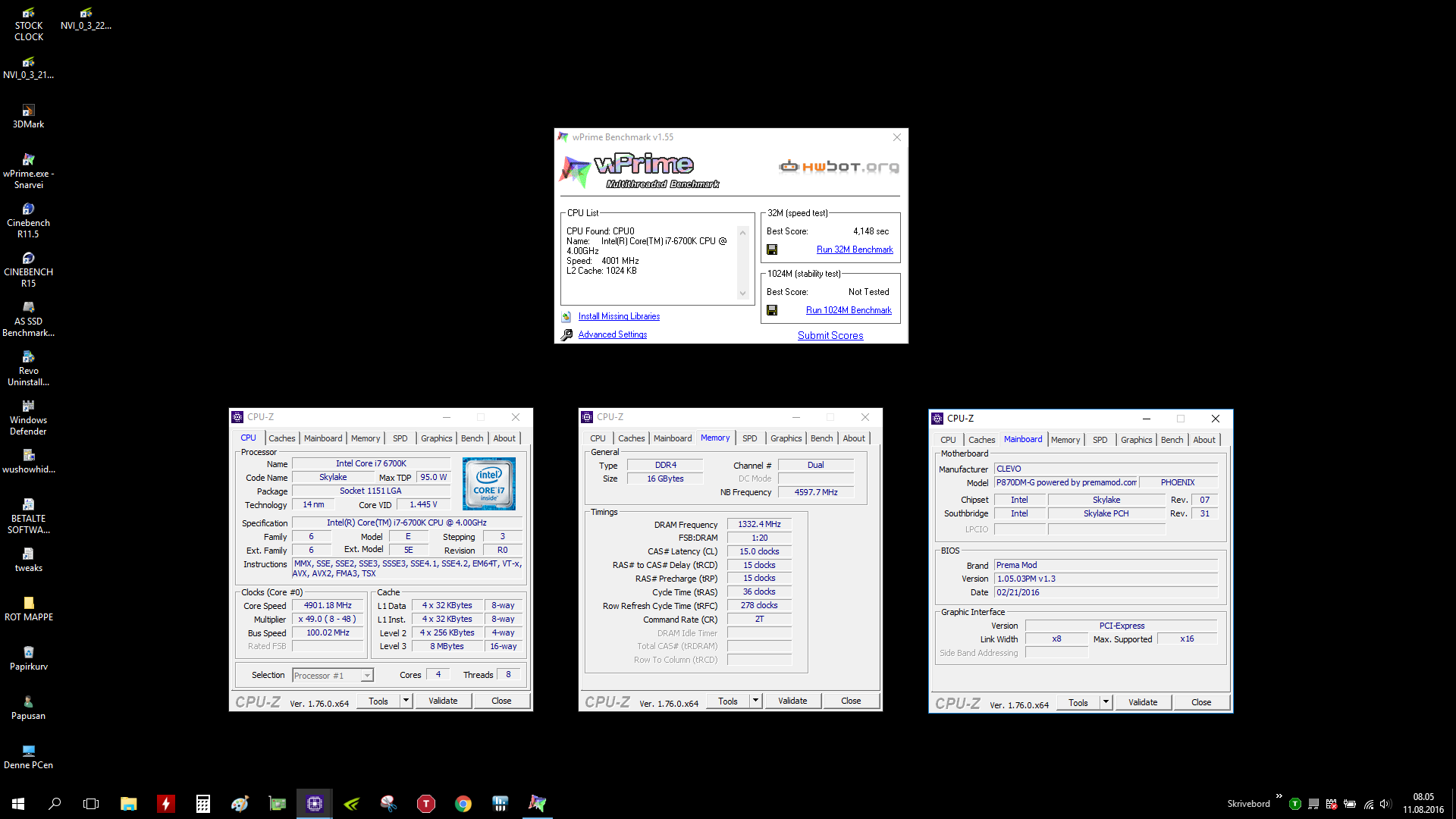1456x819 pixels.
Task: Click the Submit Scores link
Action: coord(830,335)
